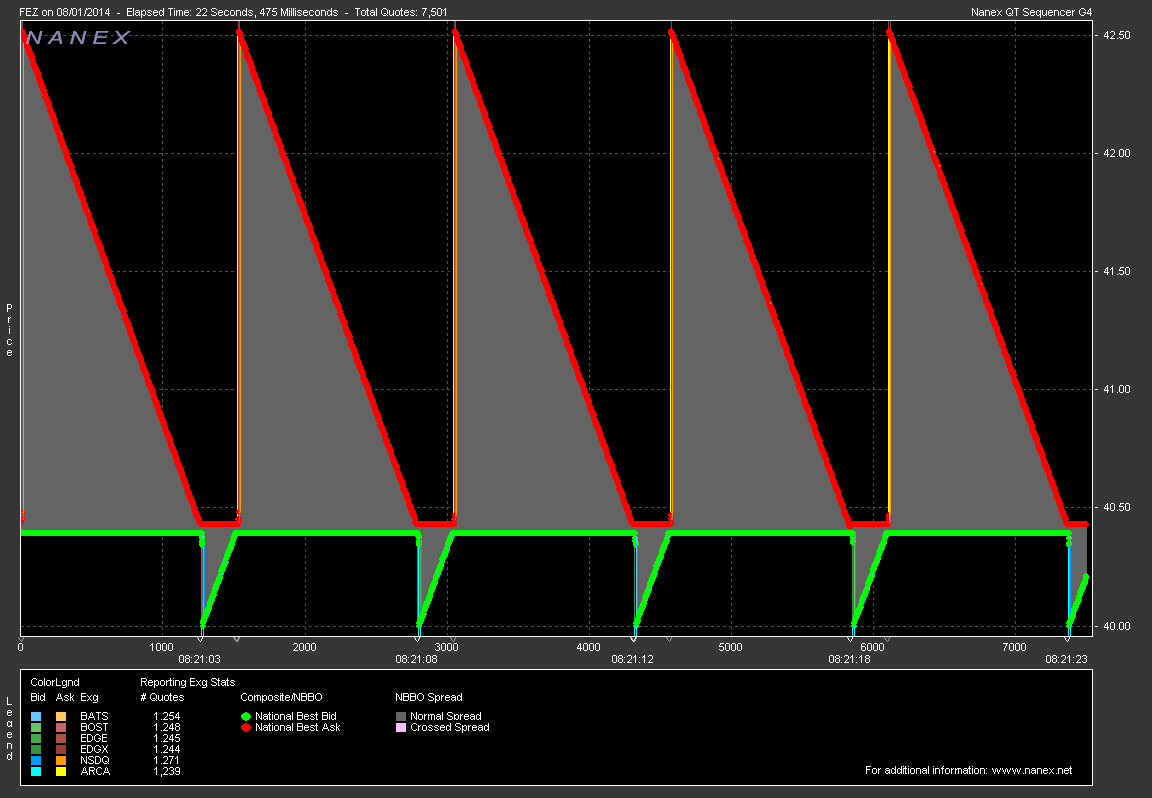Select the 08:21:12 time label
Image resolution: width=1152 pixels, height=798 pixels.
click(x=633, y=659)
